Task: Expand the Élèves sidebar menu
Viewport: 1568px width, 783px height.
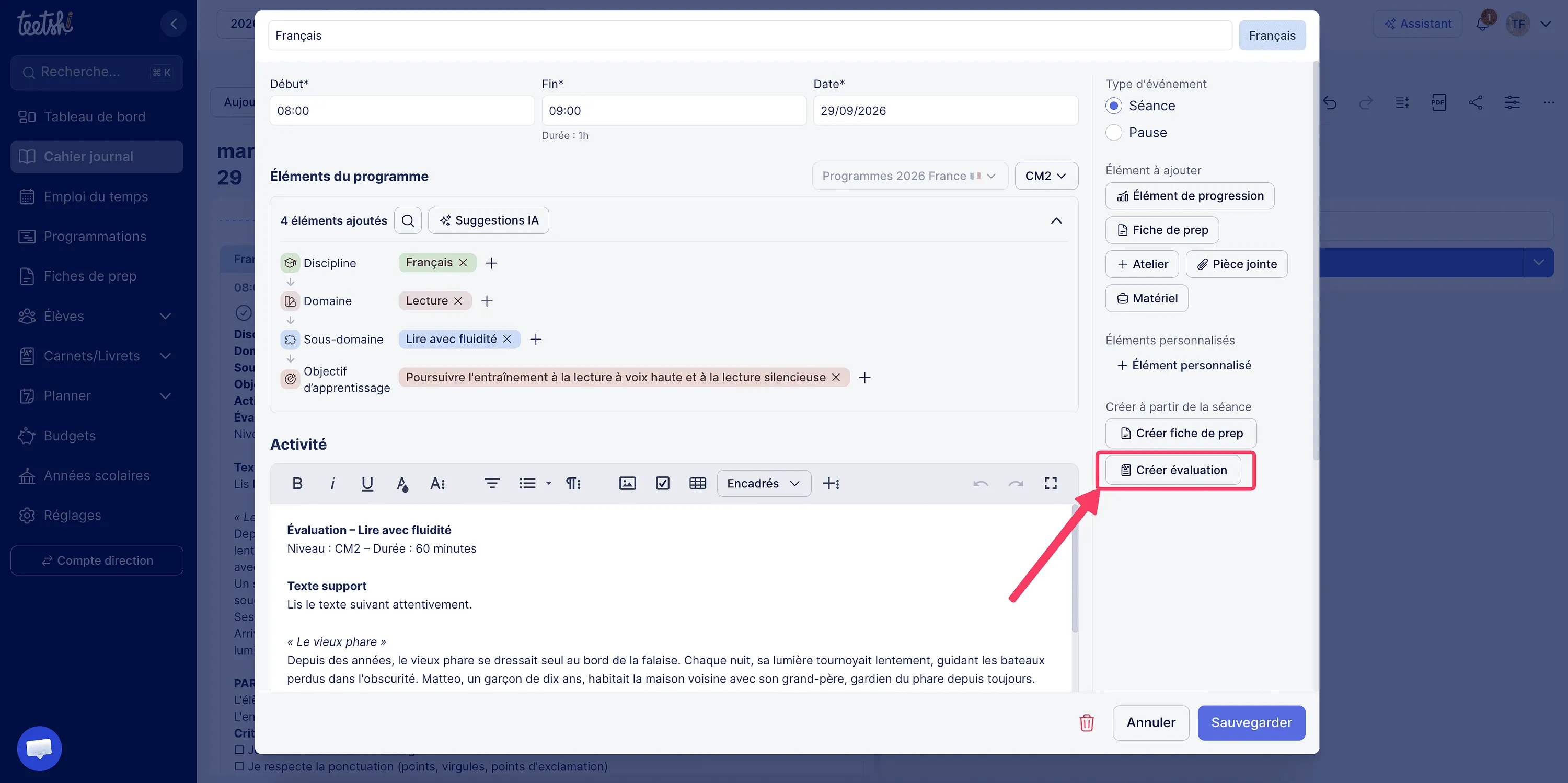Action: 165,315
